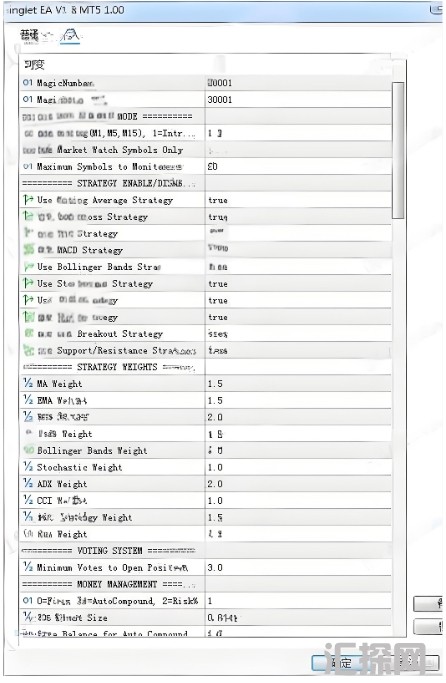
Task: Click the double icon beside MA Weight
Action: coord(28,383)
